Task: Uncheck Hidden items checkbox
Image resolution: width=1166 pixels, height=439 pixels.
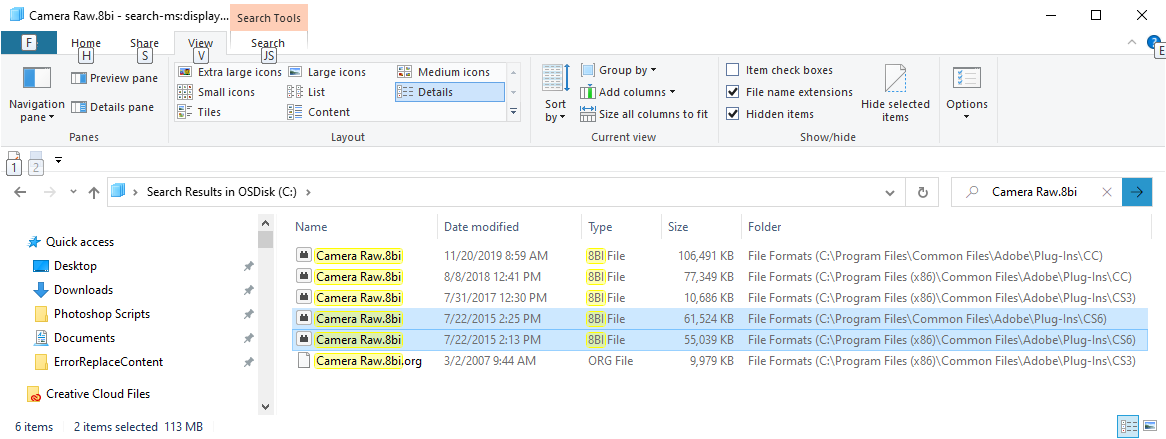Action: [733, 114]
